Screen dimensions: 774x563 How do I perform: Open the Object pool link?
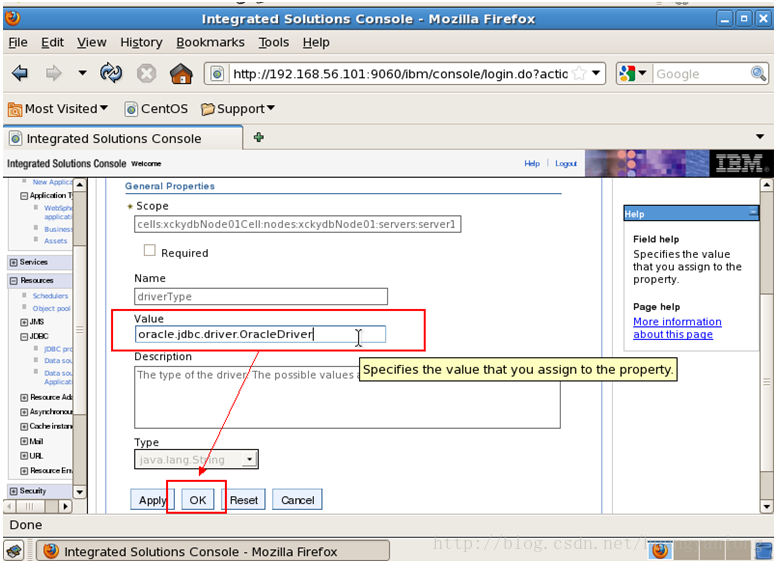[52, 308]
